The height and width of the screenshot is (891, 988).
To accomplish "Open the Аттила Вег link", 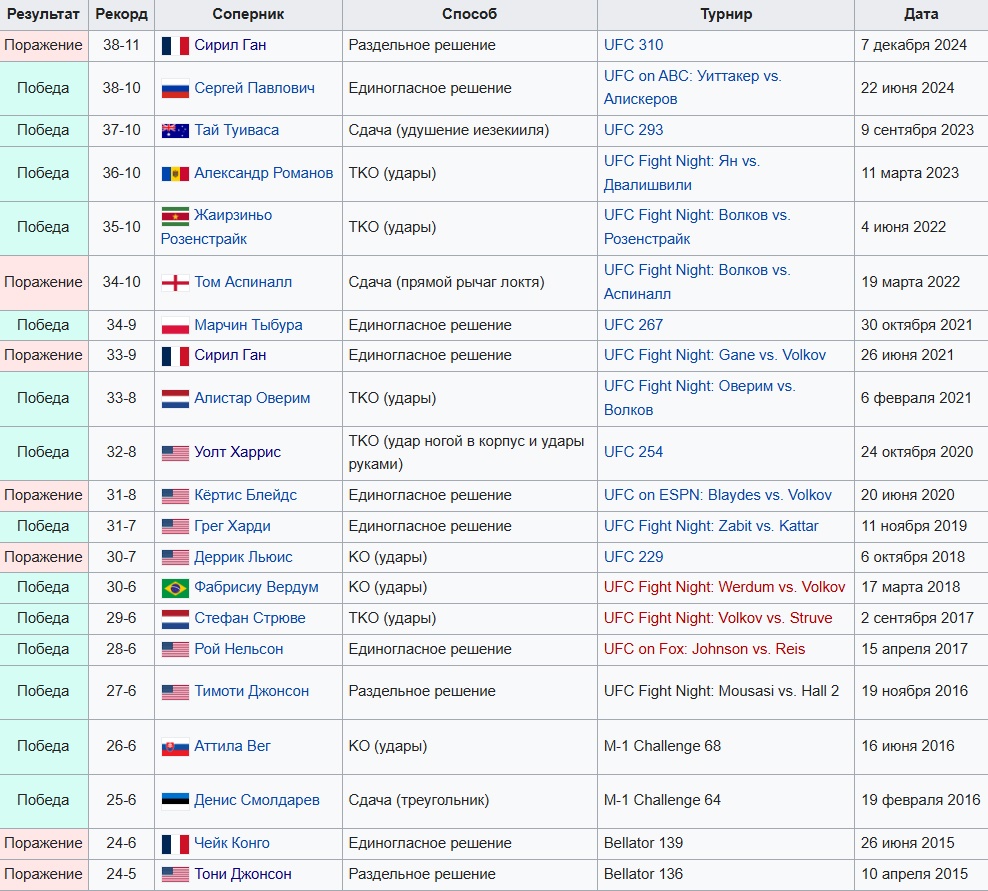I will pyautogui.click(x=232, y=746).
